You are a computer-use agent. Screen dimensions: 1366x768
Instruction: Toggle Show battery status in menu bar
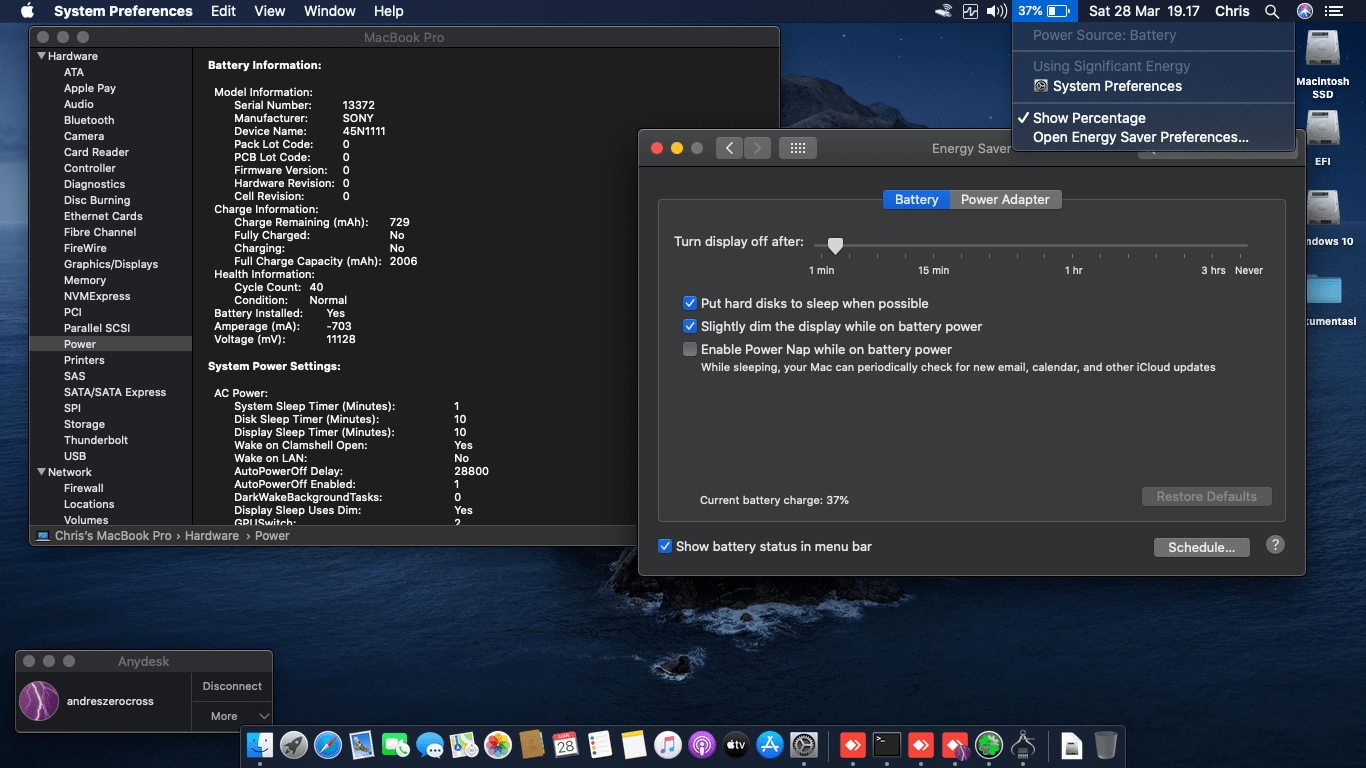pos(665,546)
